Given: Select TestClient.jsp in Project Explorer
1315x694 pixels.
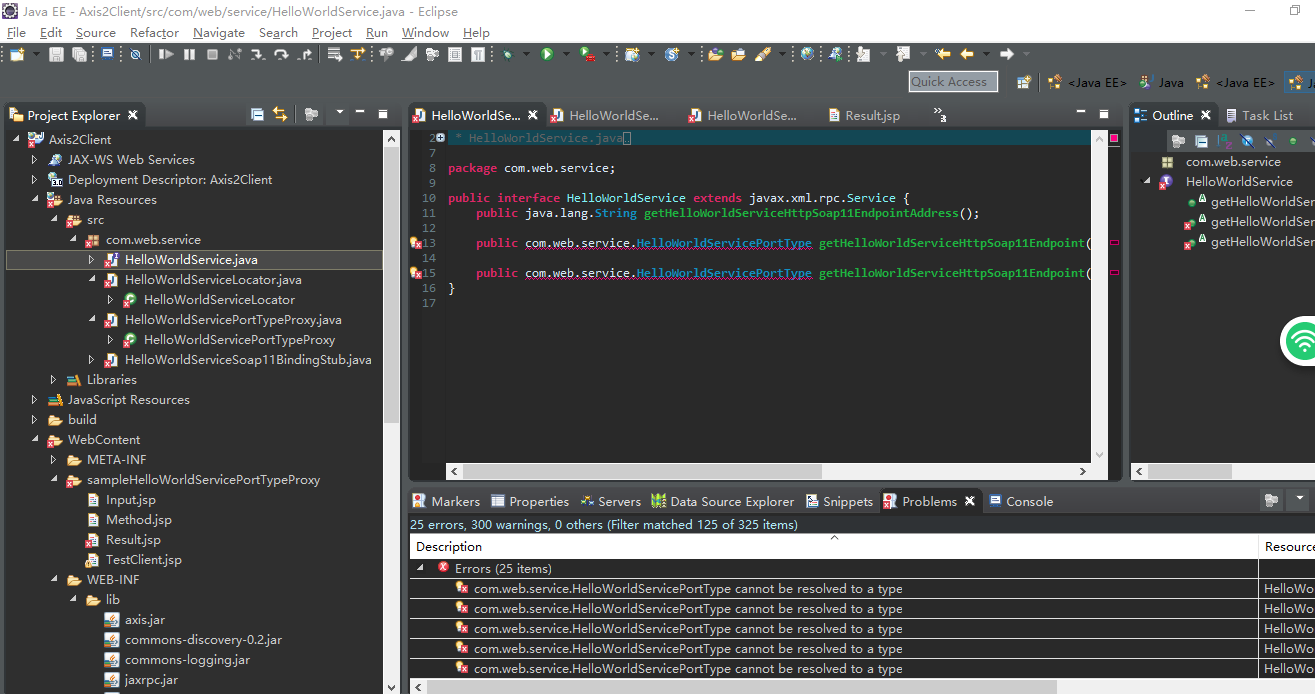Looking at the screenshot, I should (x=134, y=560).
